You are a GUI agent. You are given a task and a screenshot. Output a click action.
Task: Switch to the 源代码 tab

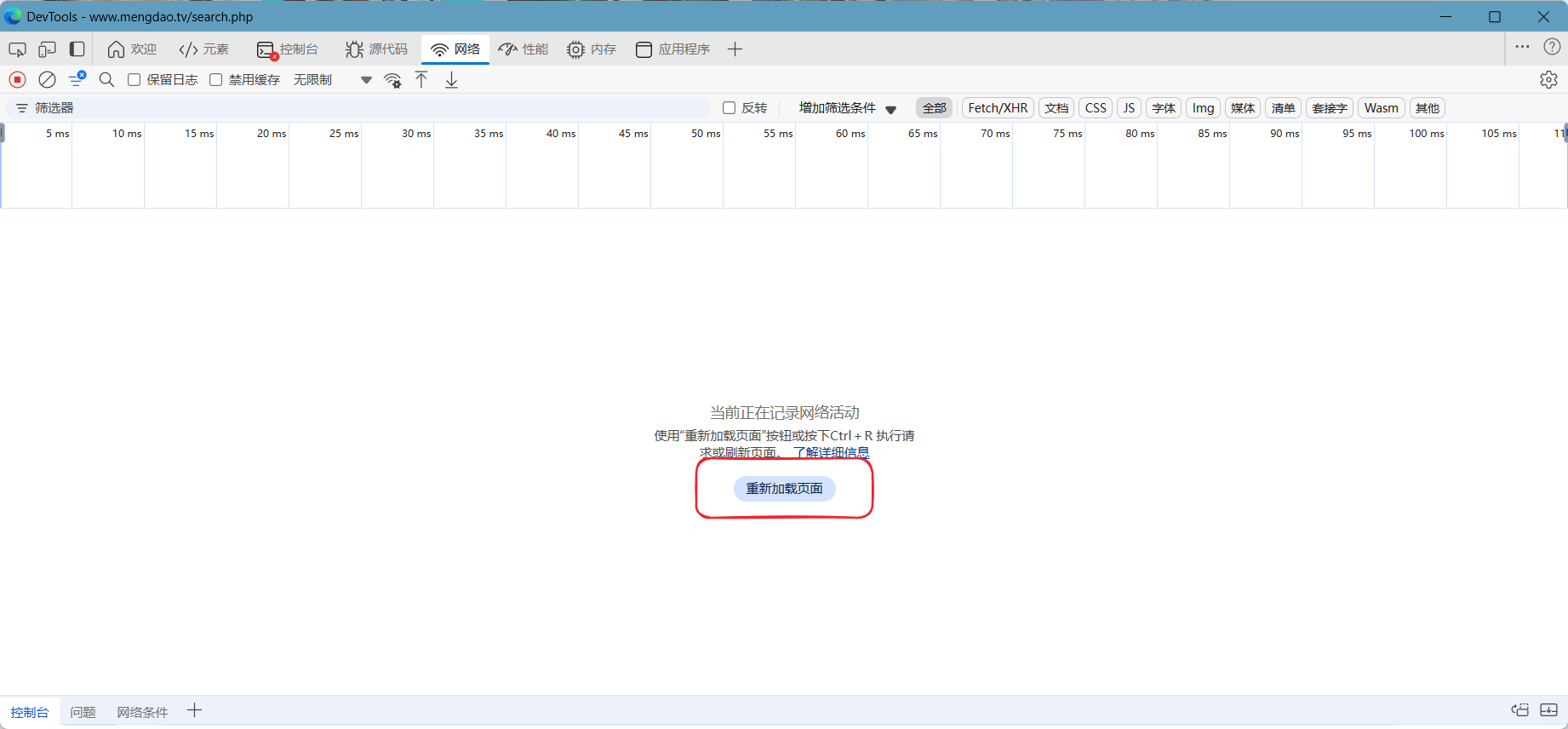tap(377, 49)
